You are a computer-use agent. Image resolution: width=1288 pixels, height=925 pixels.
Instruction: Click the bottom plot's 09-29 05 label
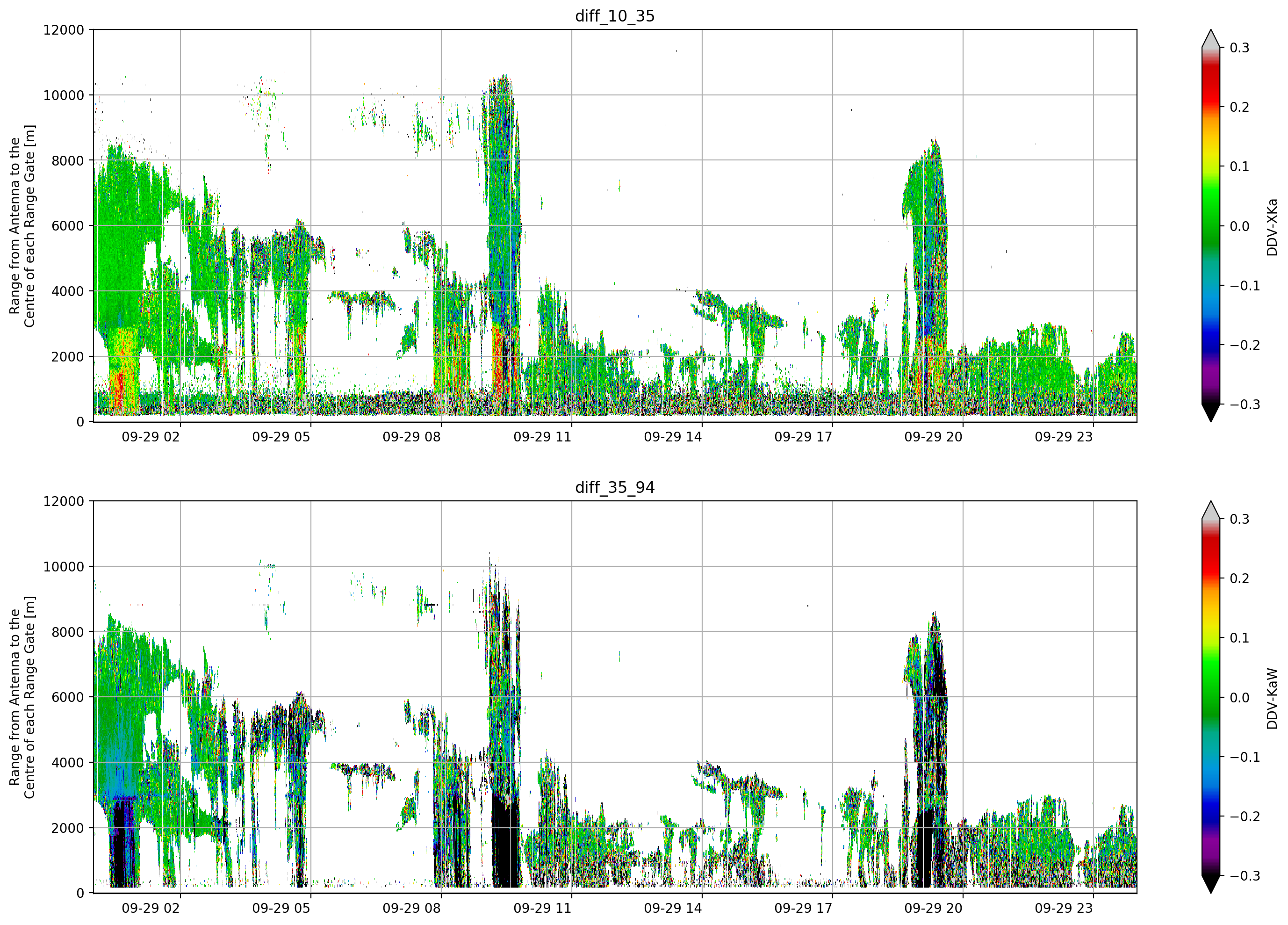click(281, 908)
